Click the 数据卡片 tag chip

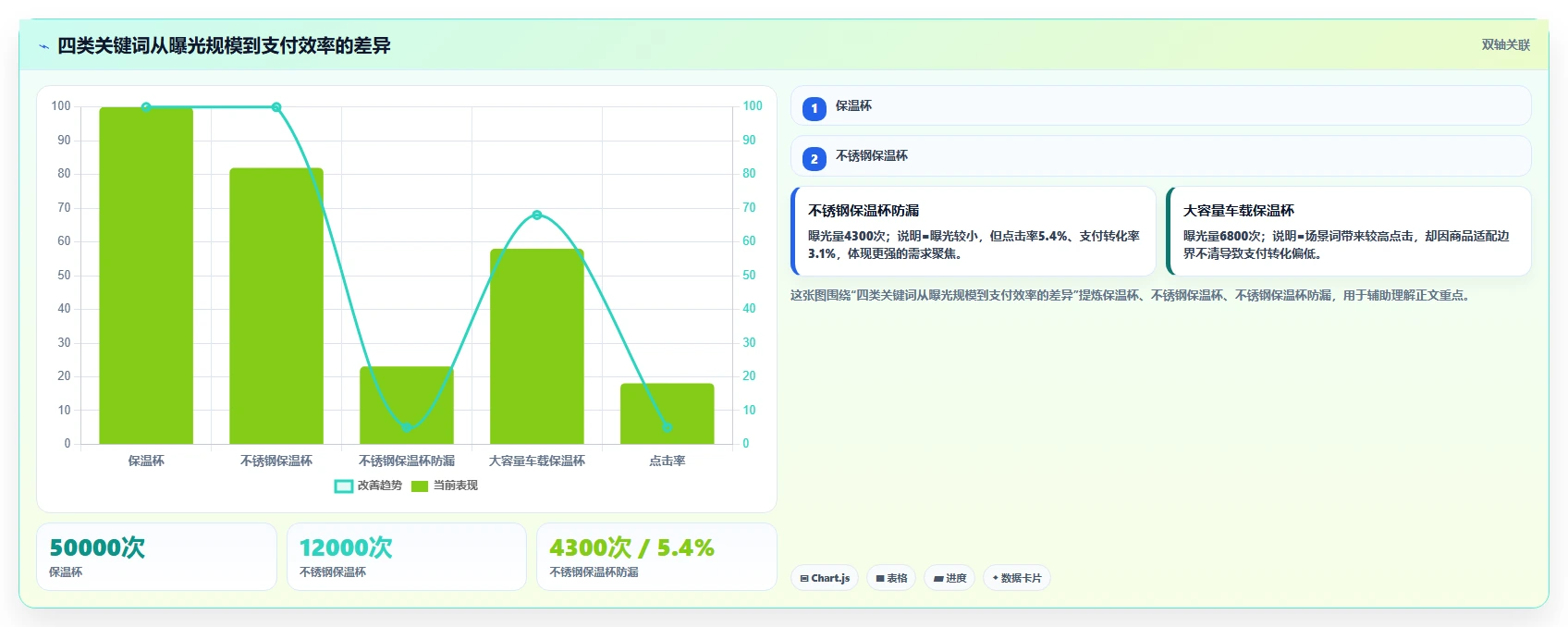tap(1017, 578)
